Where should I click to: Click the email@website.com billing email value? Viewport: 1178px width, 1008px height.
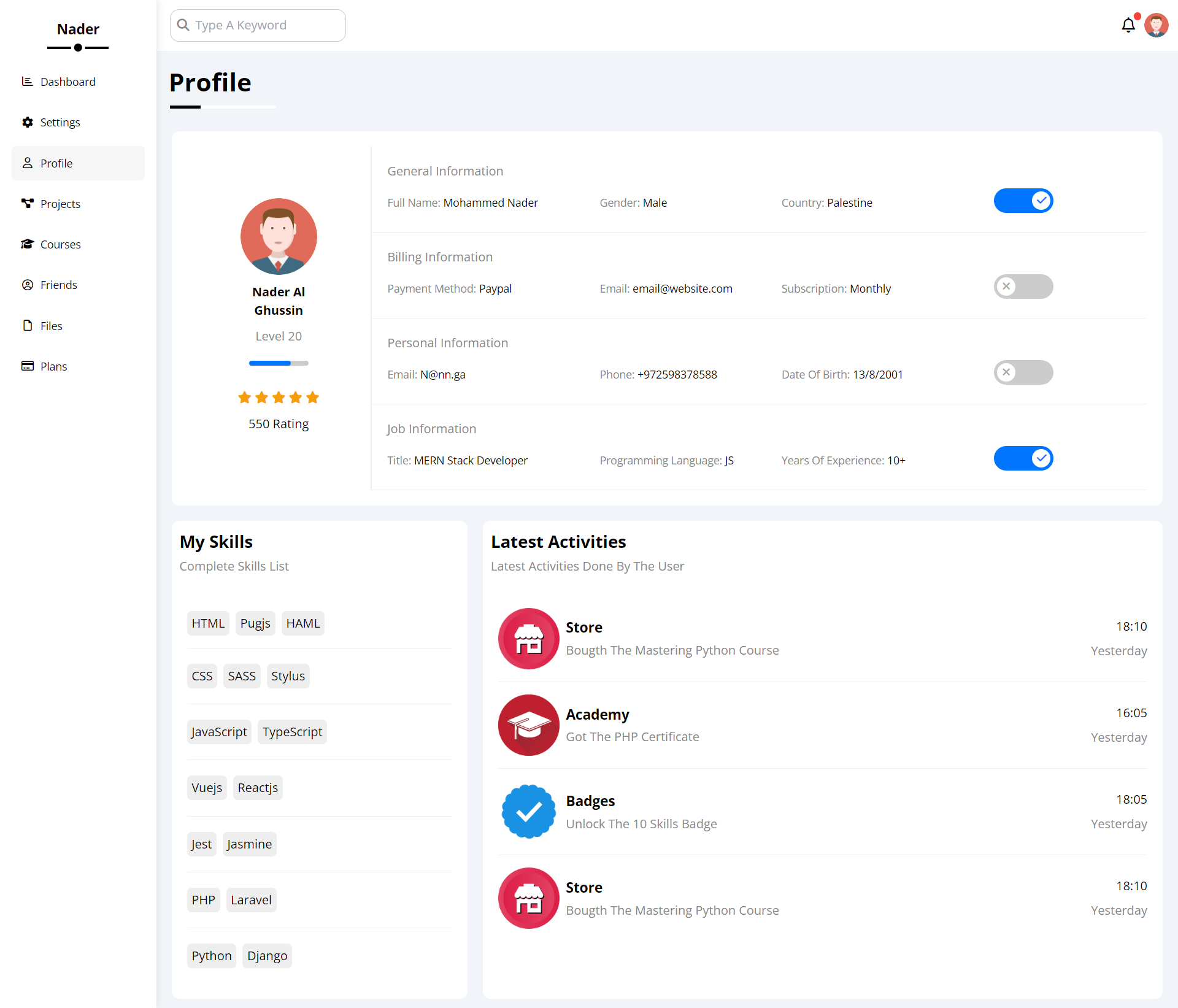coord(682,288)
